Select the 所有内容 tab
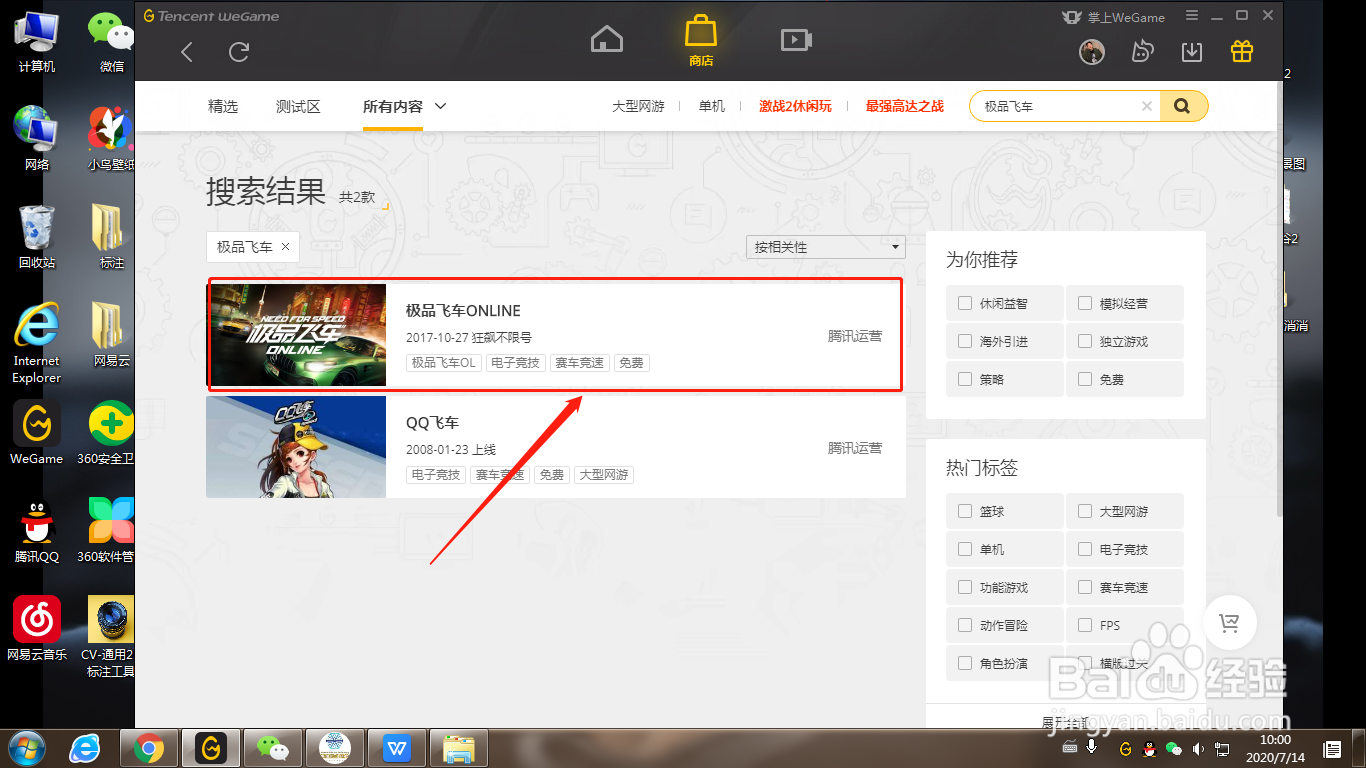Viewport: 1366px width, 768px height. pyautogui.click(x=393, y=106)
